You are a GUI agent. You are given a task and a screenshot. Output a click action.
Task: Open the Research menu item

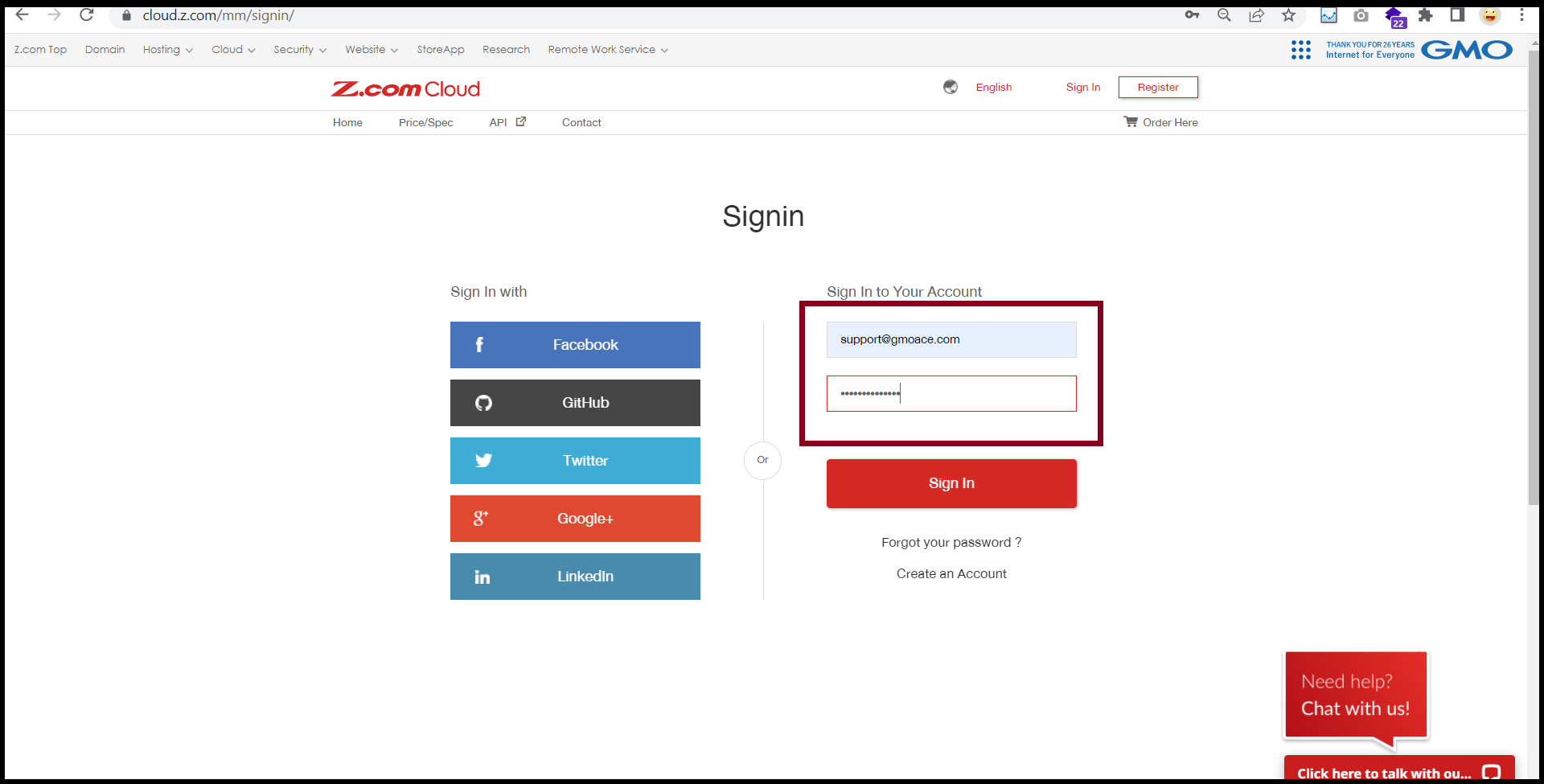[x=506, y=50]
